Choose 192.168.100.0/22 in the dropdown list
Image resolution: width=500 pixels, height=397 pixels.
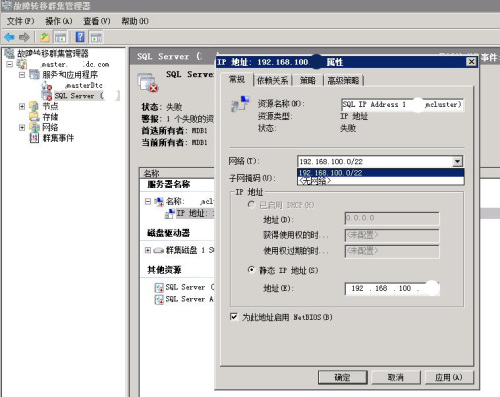380,173
